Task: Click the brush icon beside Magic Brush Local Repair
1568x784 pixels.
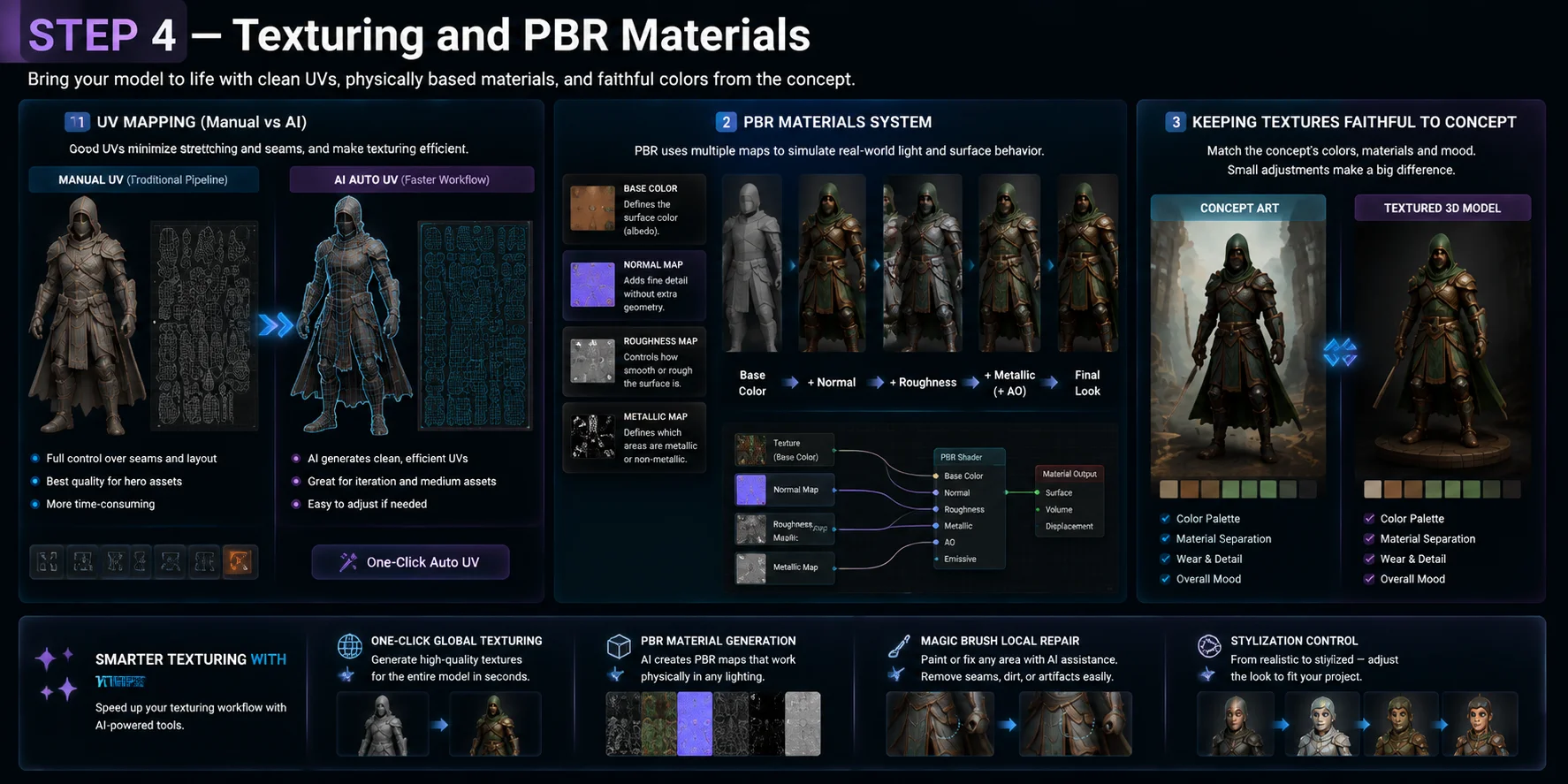Action: click(x=899, y=646)
